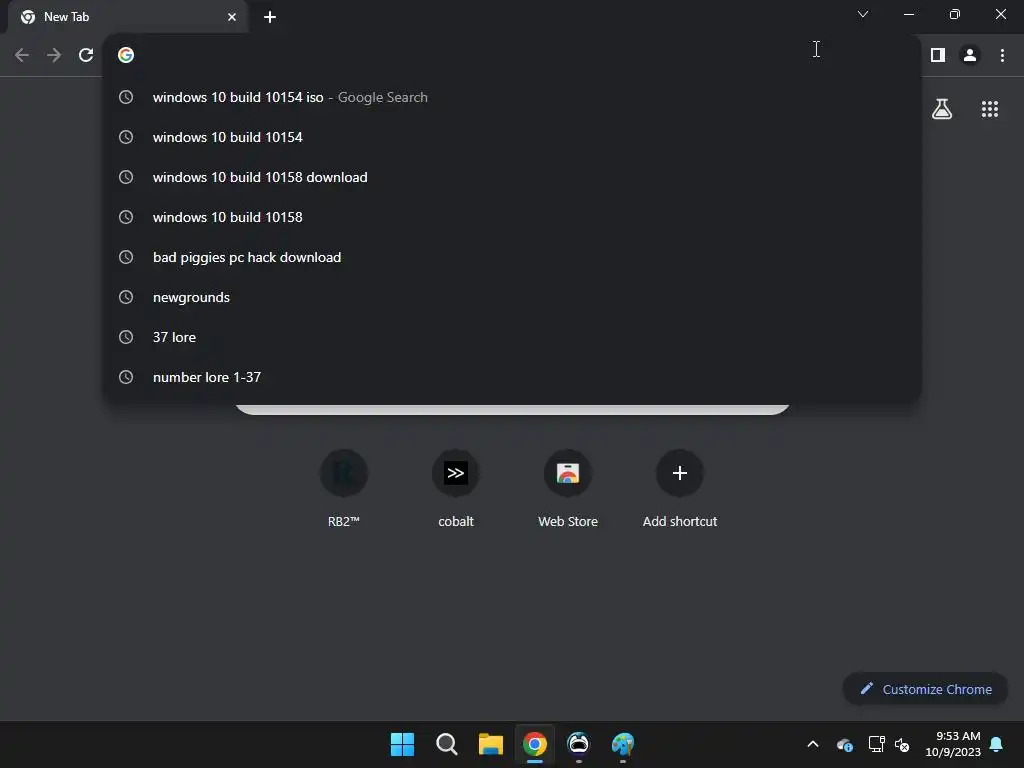Open the cobalt shortcut
The image size is (1024, 768).
456,488
